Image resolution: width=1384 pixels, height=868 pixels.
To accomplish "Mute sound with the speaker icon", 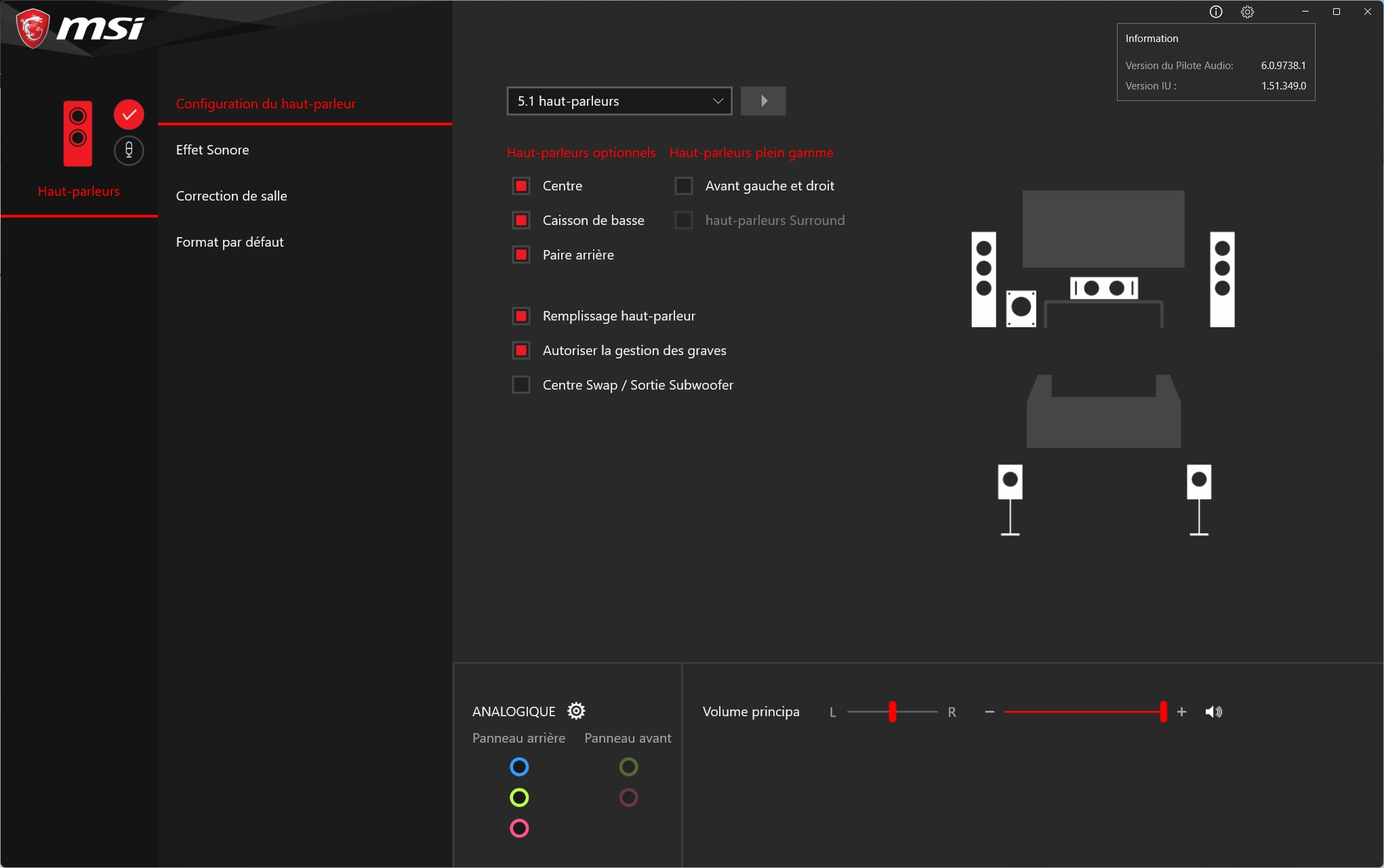I will [1213, 711].
